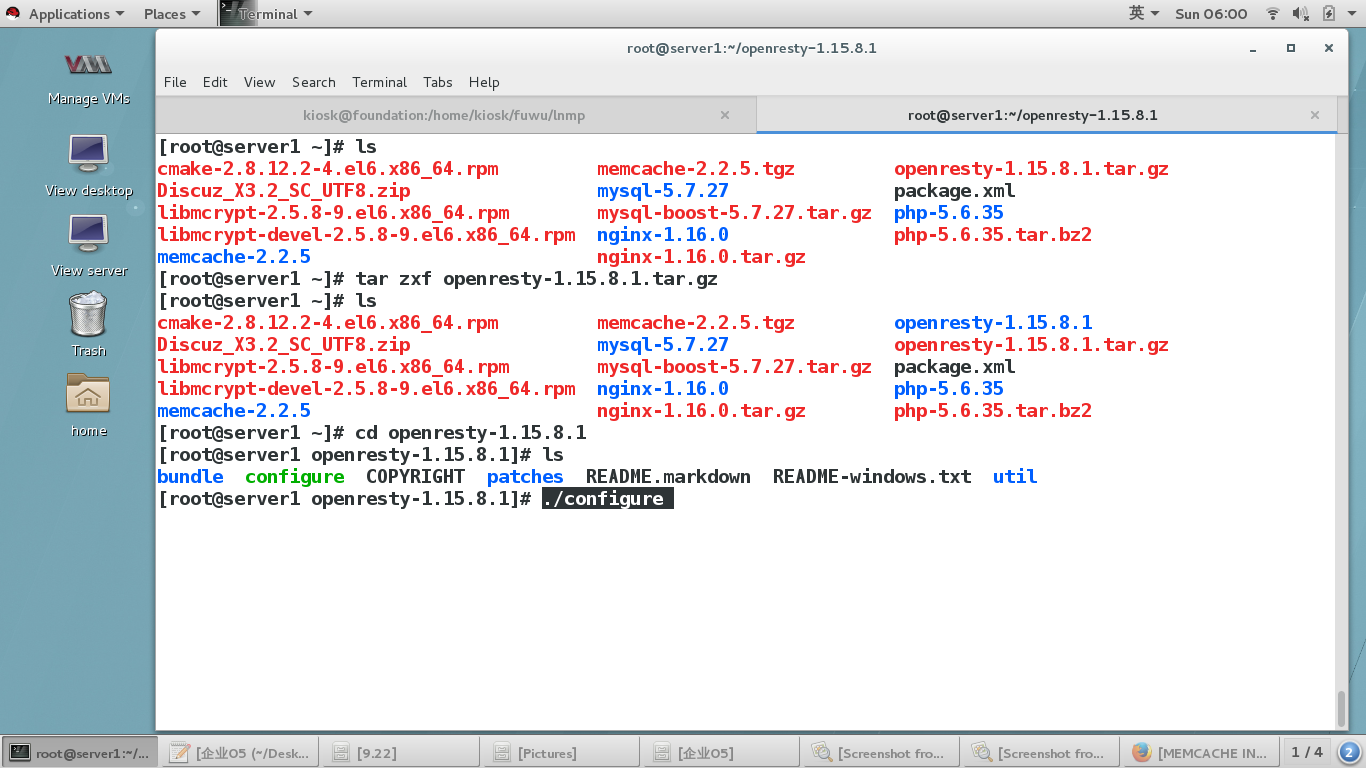Click 'php-5.6.35.tar.bz2' in second ls listing

(993, 411)
